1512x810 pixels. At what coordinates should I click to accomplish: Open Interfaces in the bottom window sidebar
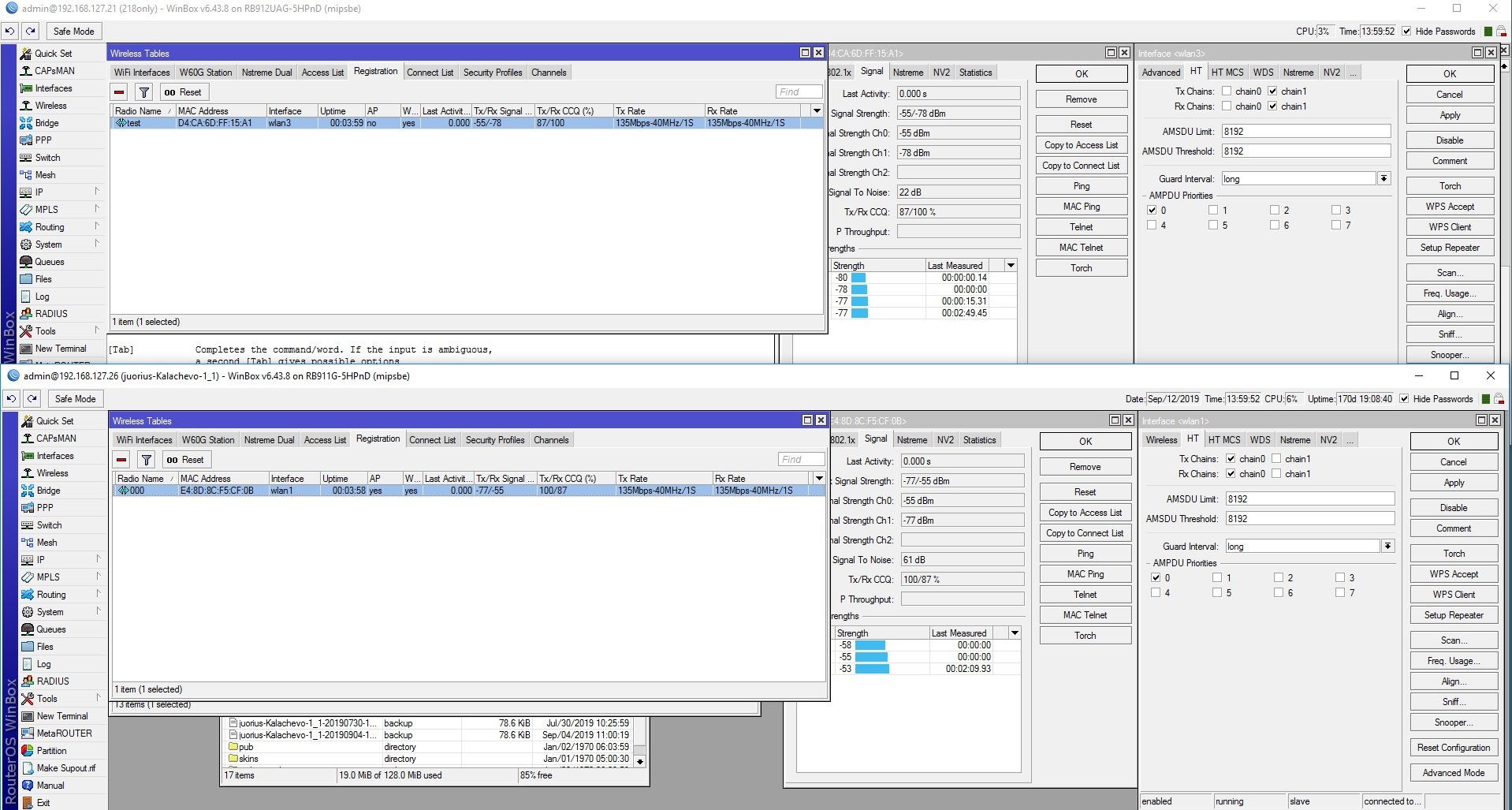pos(55,456)
